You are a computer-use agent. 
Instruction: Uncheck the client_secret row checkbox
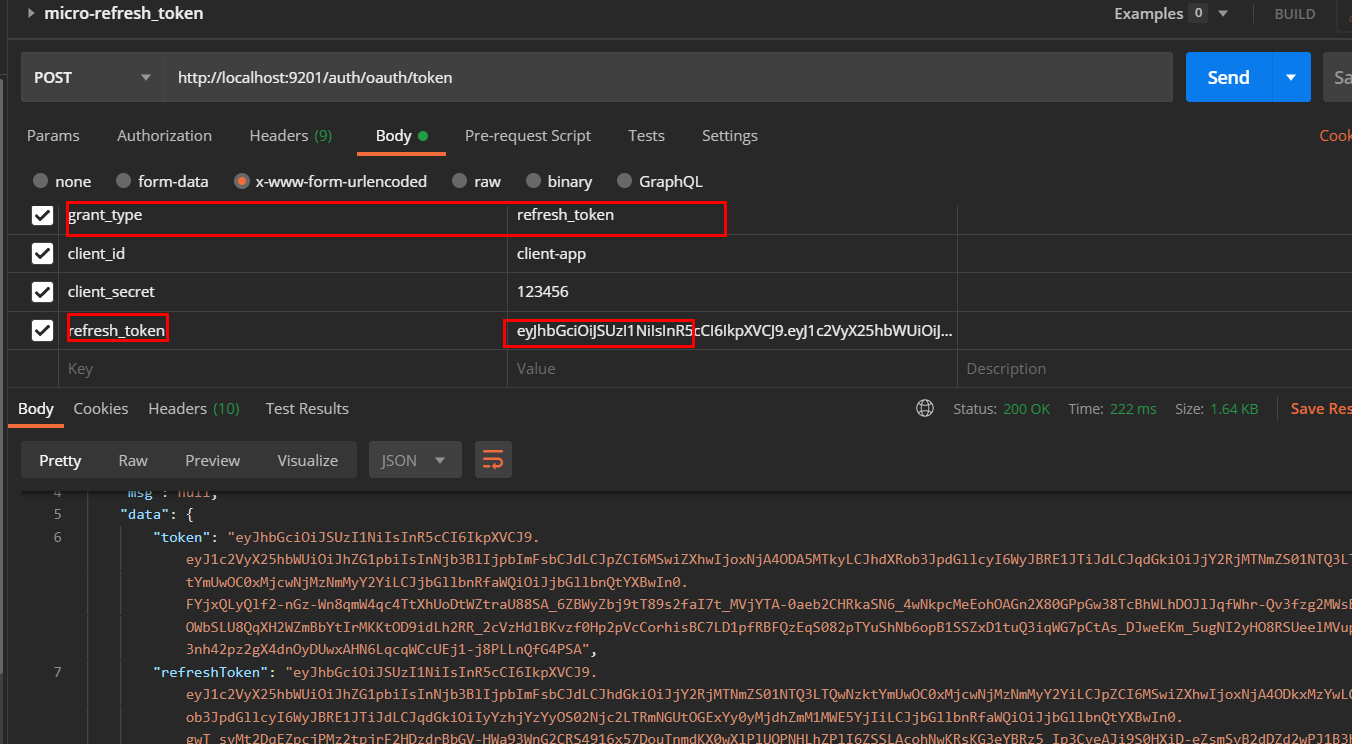[42, 291]
